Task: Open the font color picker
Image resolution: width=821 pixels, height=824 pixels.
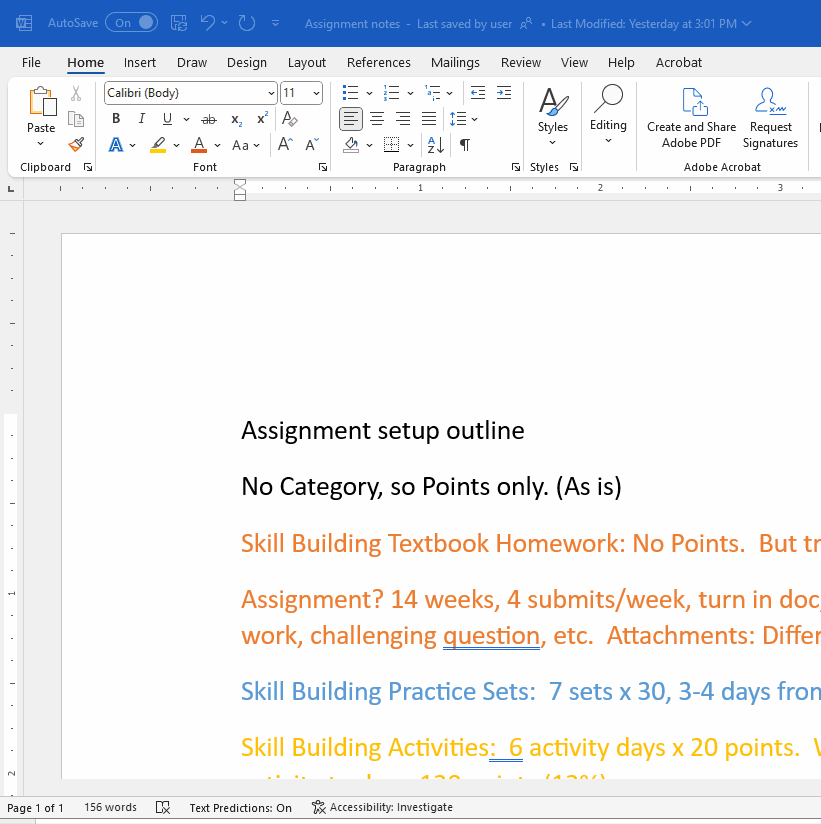Action: tap(197, 144)
